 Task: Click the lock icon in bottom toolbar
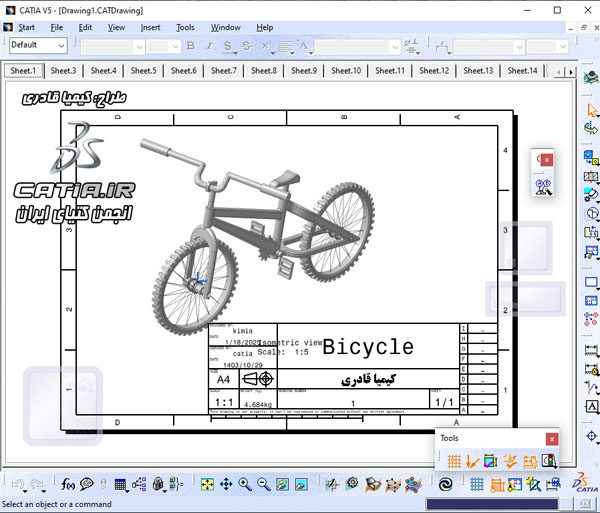click(158, 484)
